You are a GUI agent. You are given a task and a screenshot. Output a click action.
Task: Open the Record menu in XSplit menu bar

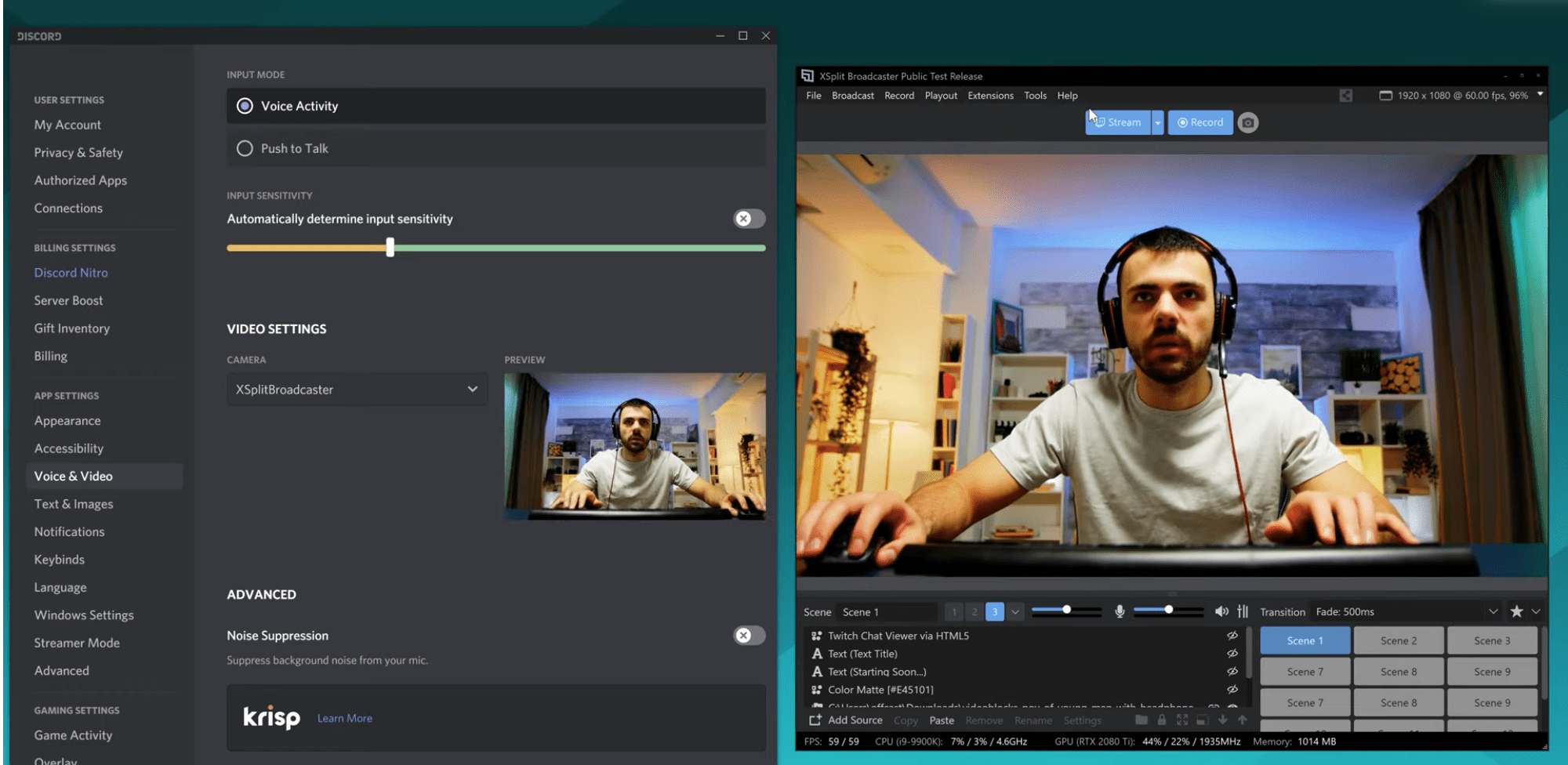point(899,96)
